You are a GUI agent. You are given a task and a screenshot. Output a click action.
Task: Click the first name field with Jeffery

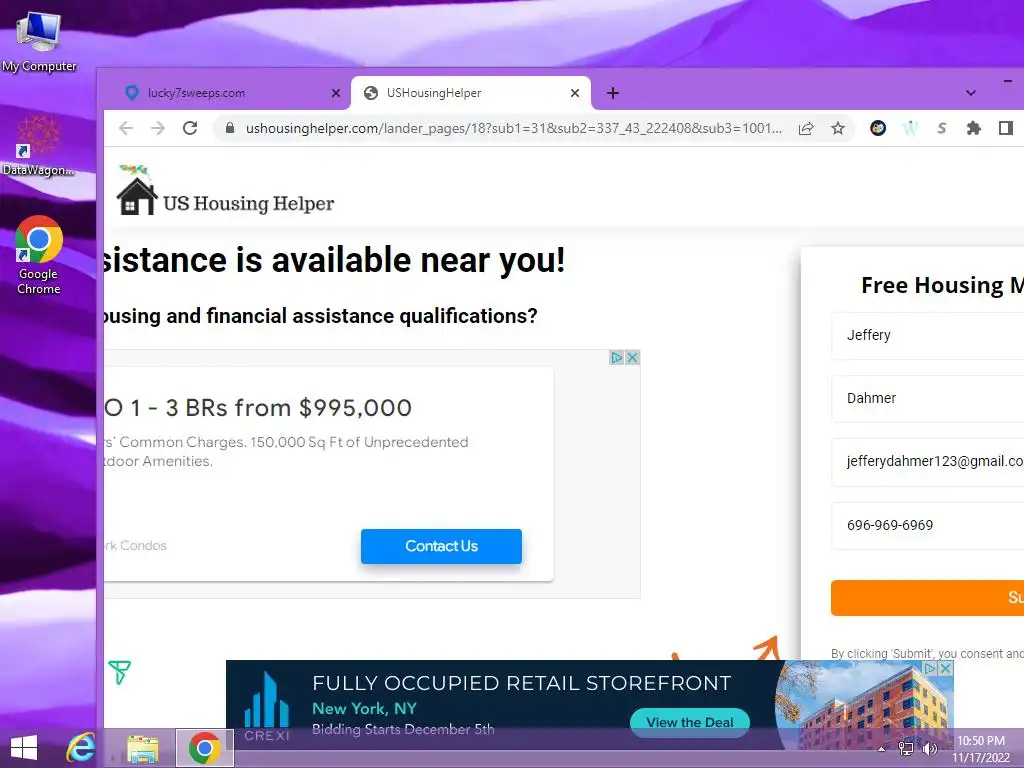click(x=927, y=336)
